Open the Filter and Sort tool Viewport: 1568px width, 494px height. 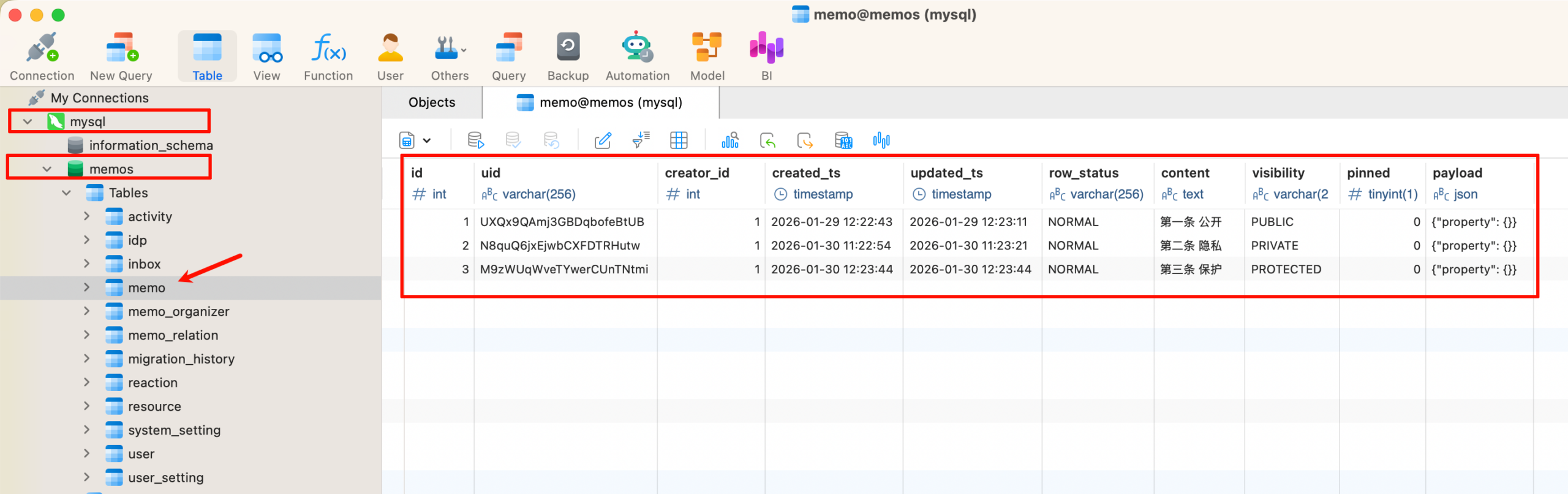(641, 140)
